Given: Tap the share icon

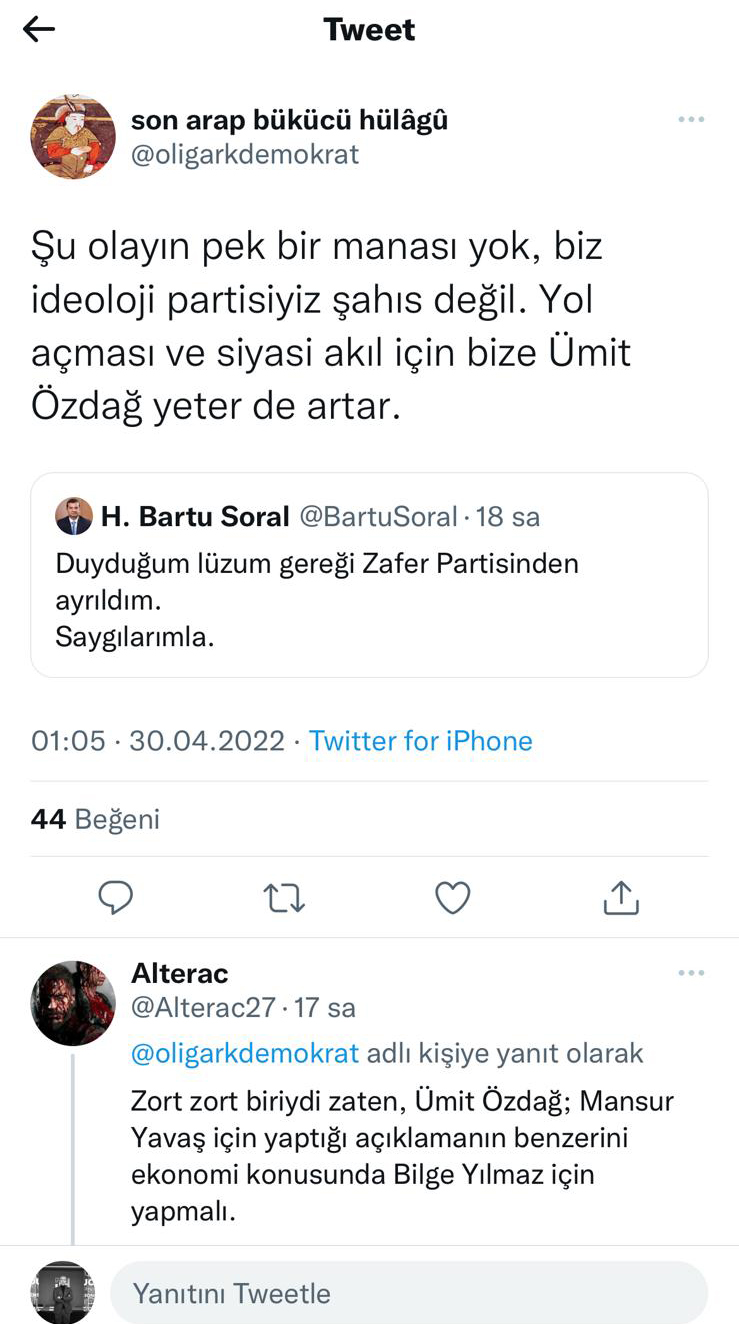Looking at the screenshot, I should 621,898.
